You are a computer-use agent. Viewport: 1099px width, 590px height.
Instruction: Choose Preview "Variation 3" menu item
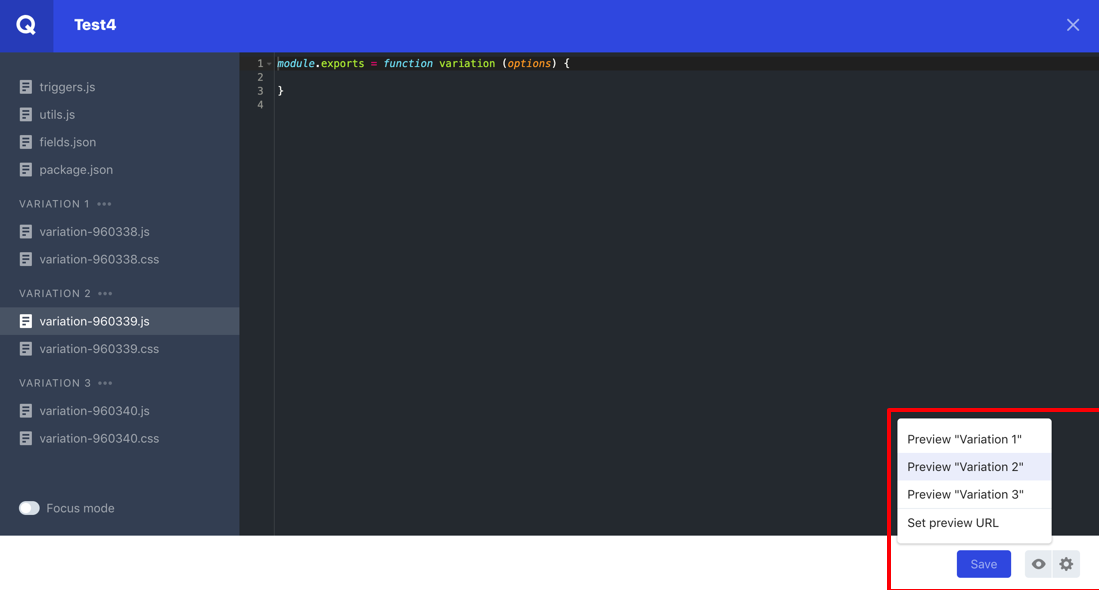974,495
